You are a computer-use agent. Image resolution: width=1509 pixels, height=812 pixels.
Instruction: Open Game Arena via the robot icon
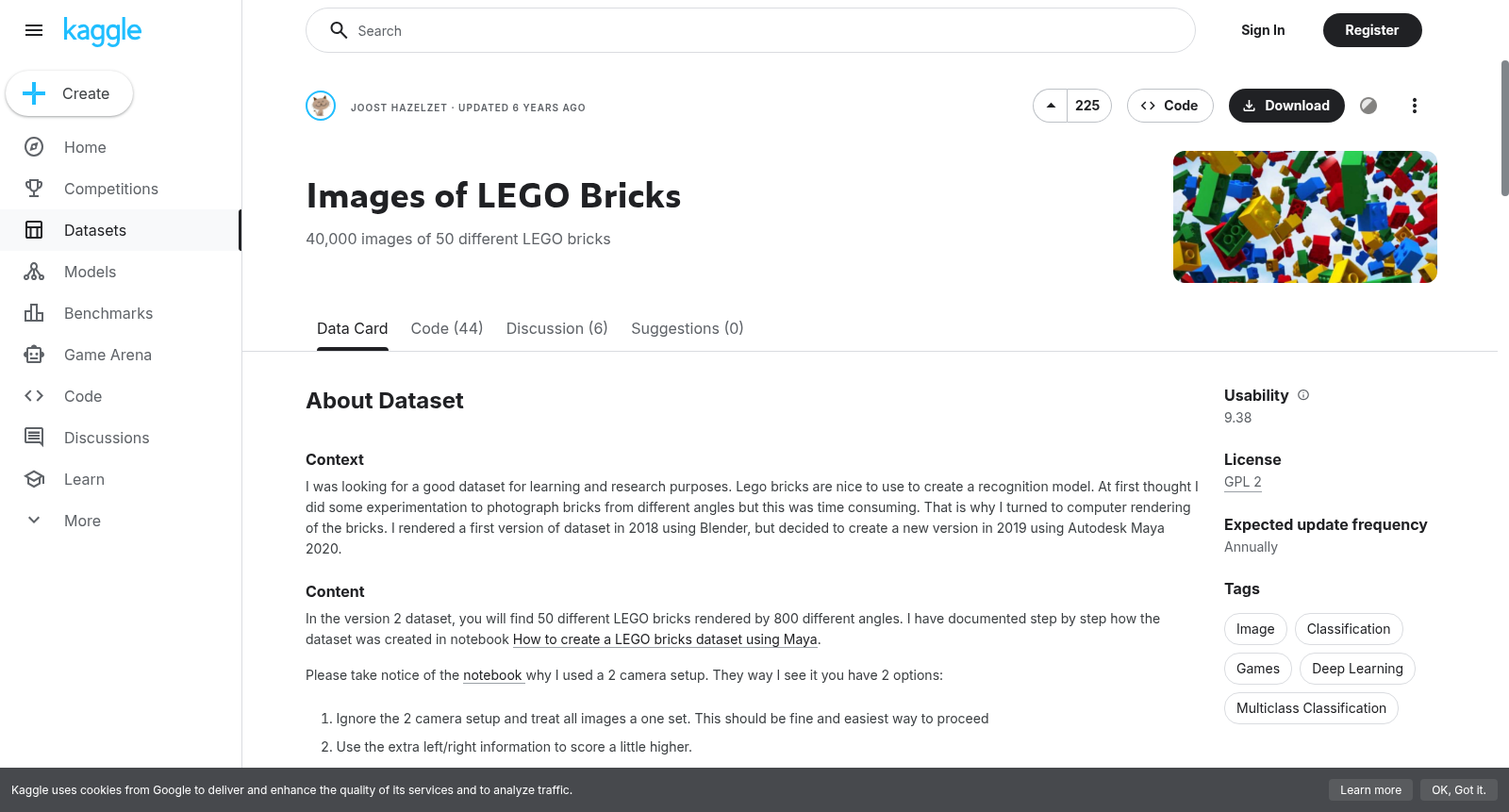tap(34, 355)
